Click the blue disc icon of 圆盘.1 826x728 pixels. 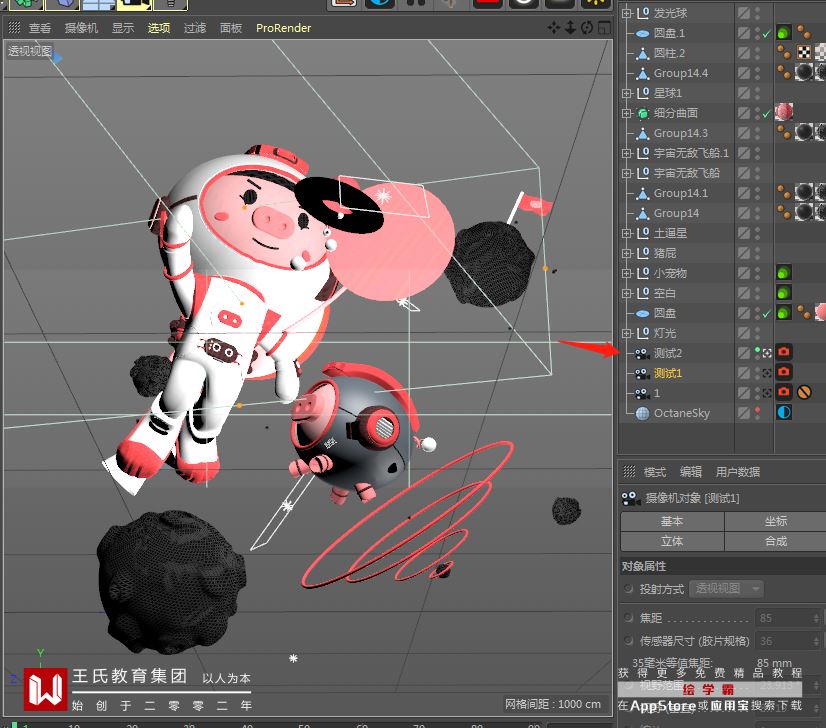point(642,34)
